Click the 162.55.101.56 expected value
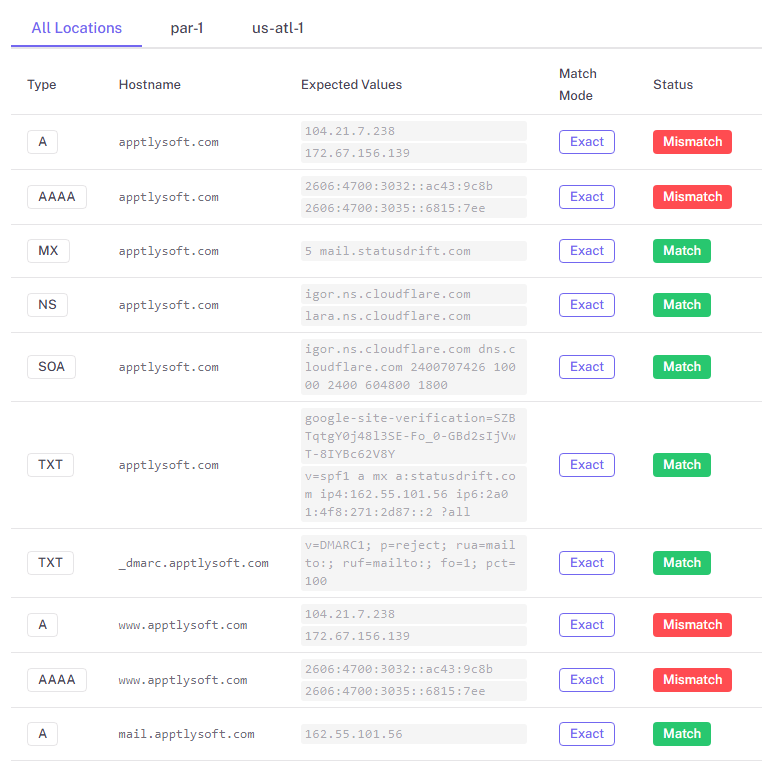This screenshot has width=762, height=767. pyautogui.click(x=354, y=734)
